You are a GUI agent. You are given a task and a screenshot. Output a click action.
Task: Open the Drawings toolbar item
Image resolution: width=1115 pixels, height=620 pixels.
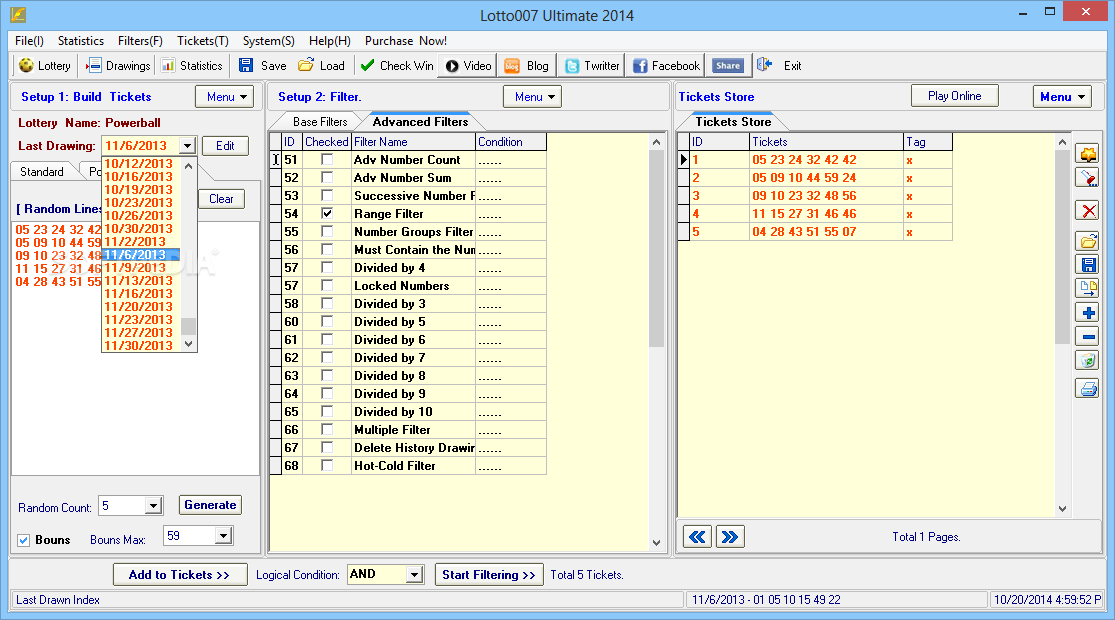tap(118, 65)
